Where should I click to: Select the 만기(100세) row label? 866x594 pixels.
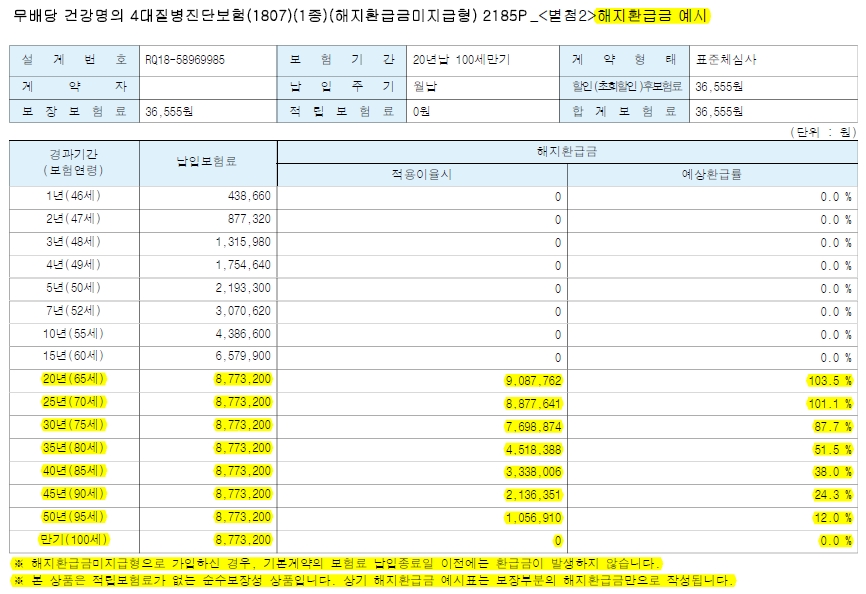coord(73,540)
